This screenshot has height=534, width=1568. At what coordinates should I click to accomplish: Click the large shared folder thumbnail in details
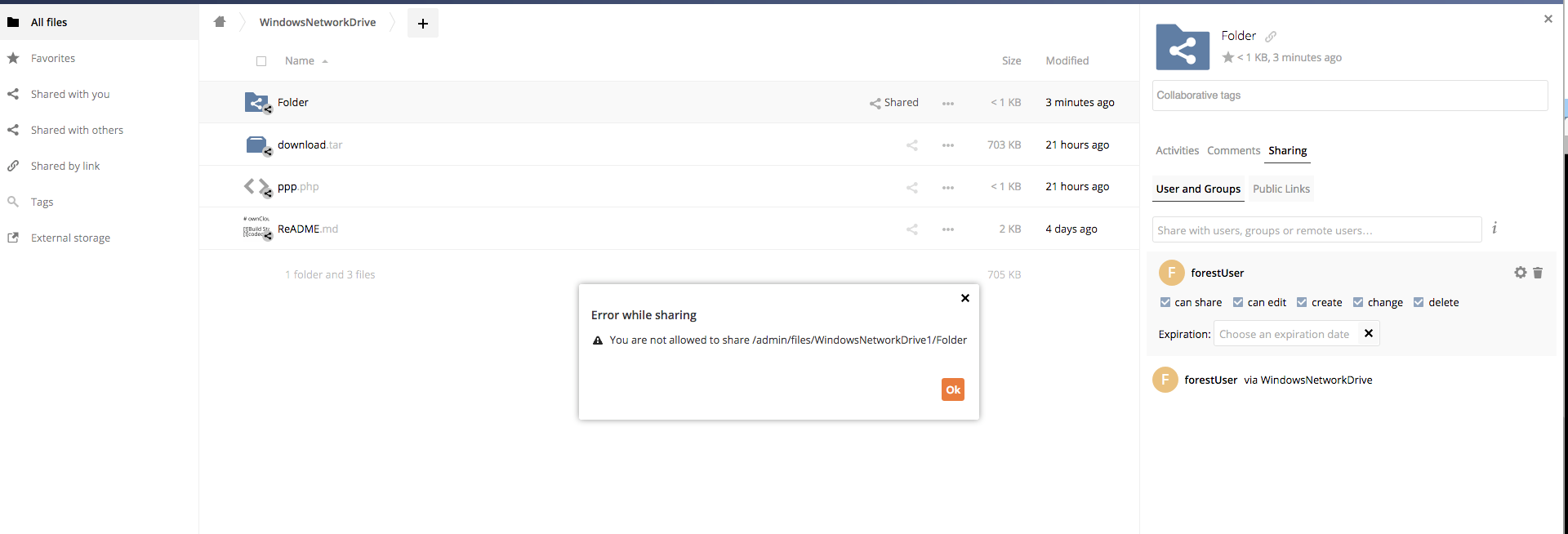(x=1183, y=47)
